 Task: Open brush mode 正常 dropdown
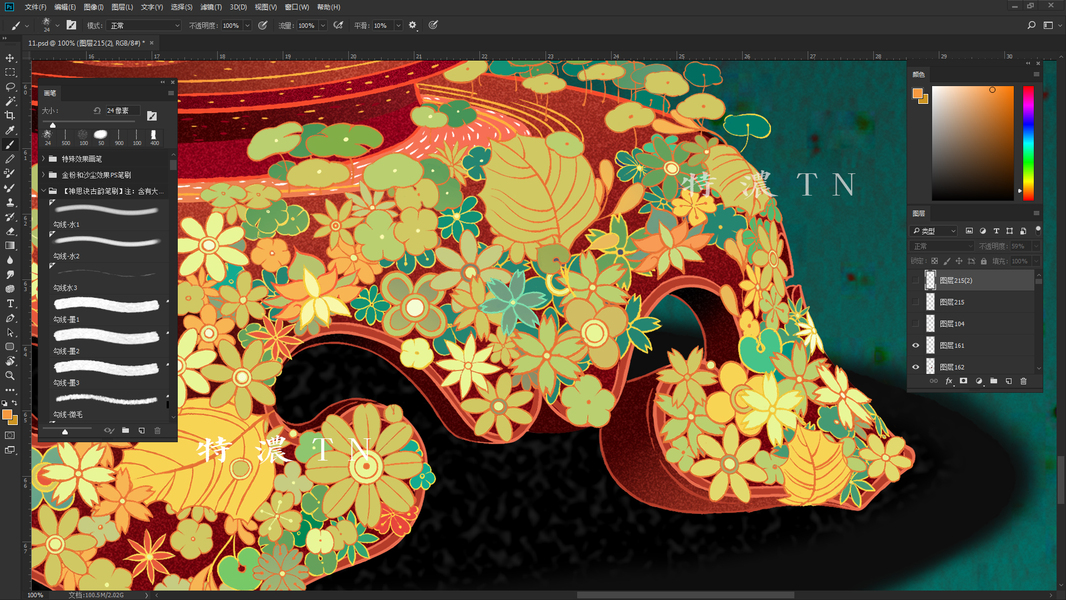coord(143,25)
